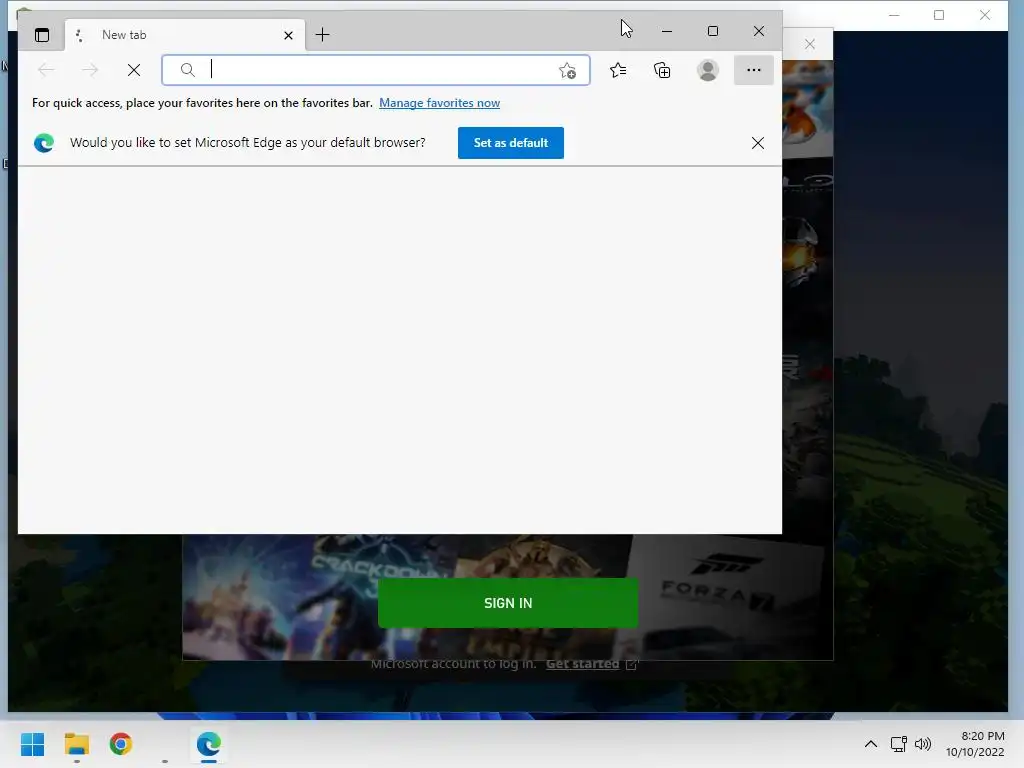Open the Get started link

(x=583, y=664)
